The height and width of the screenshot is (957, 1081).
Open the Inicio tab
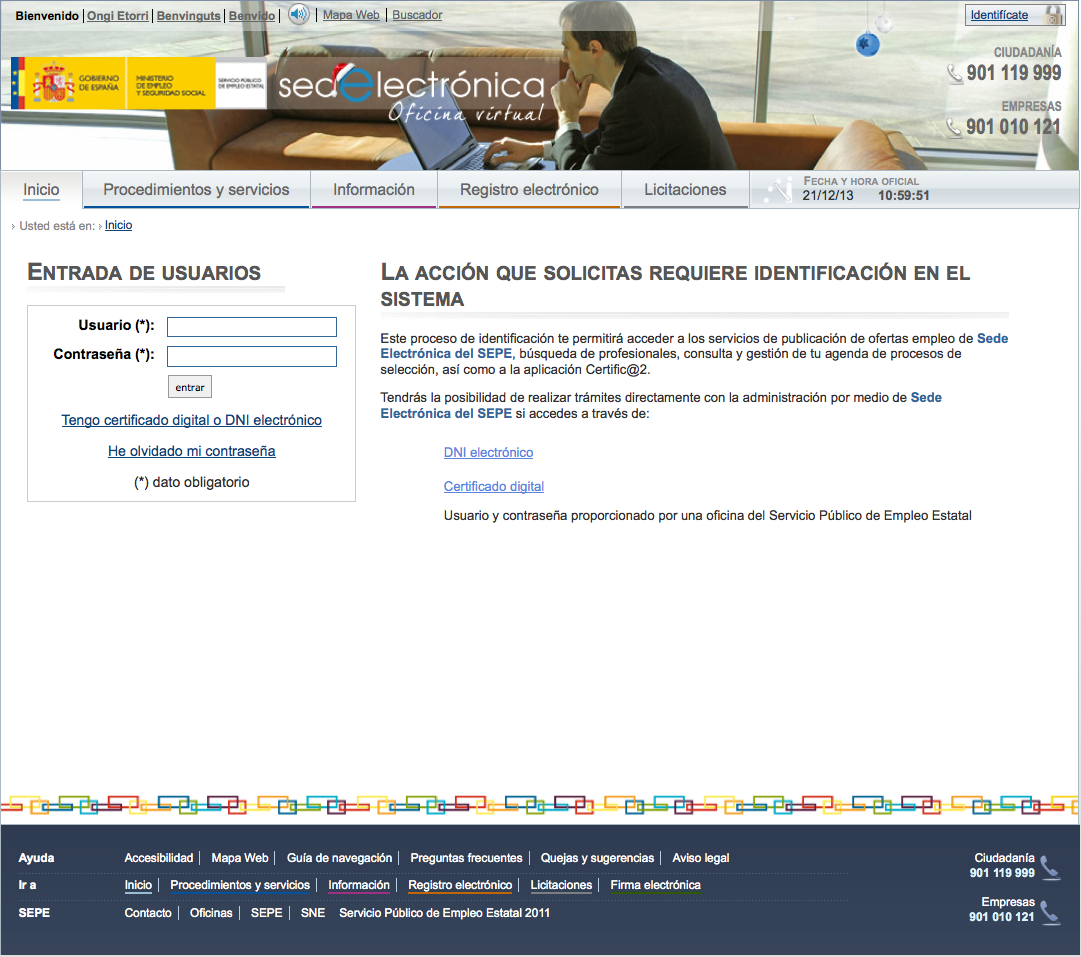41,190
